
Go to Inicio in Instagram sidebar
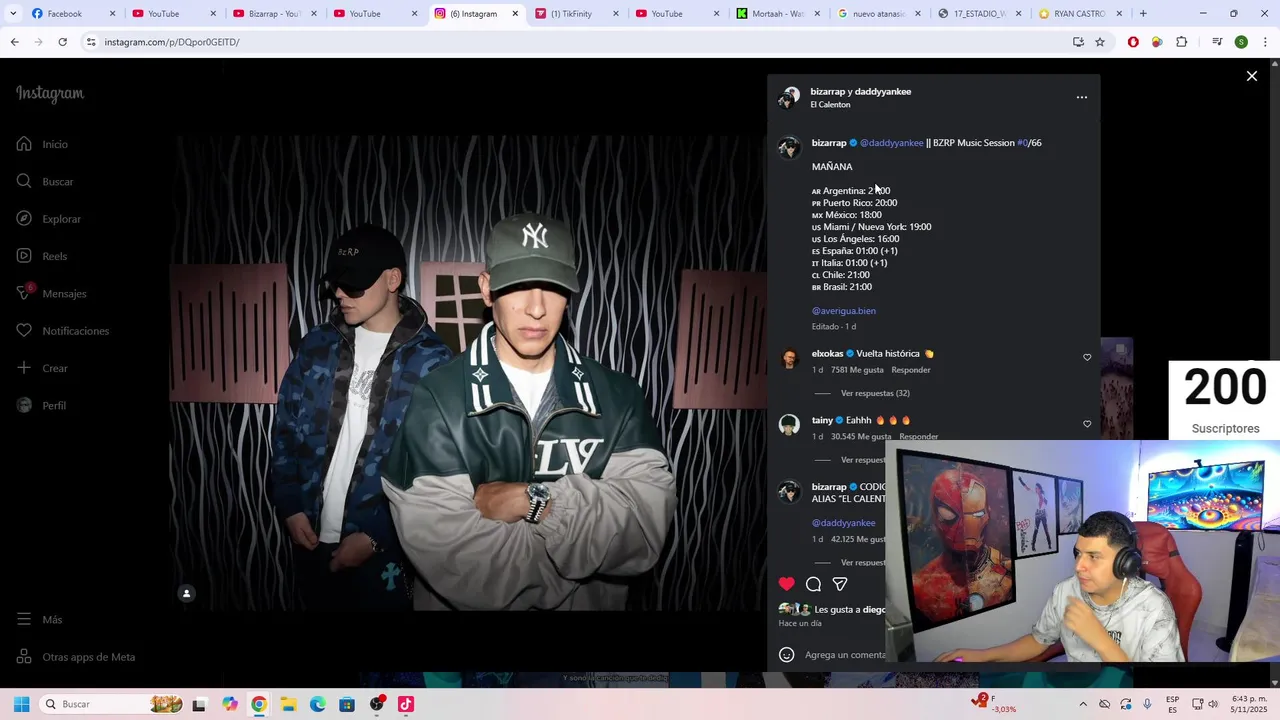(42, 144)
